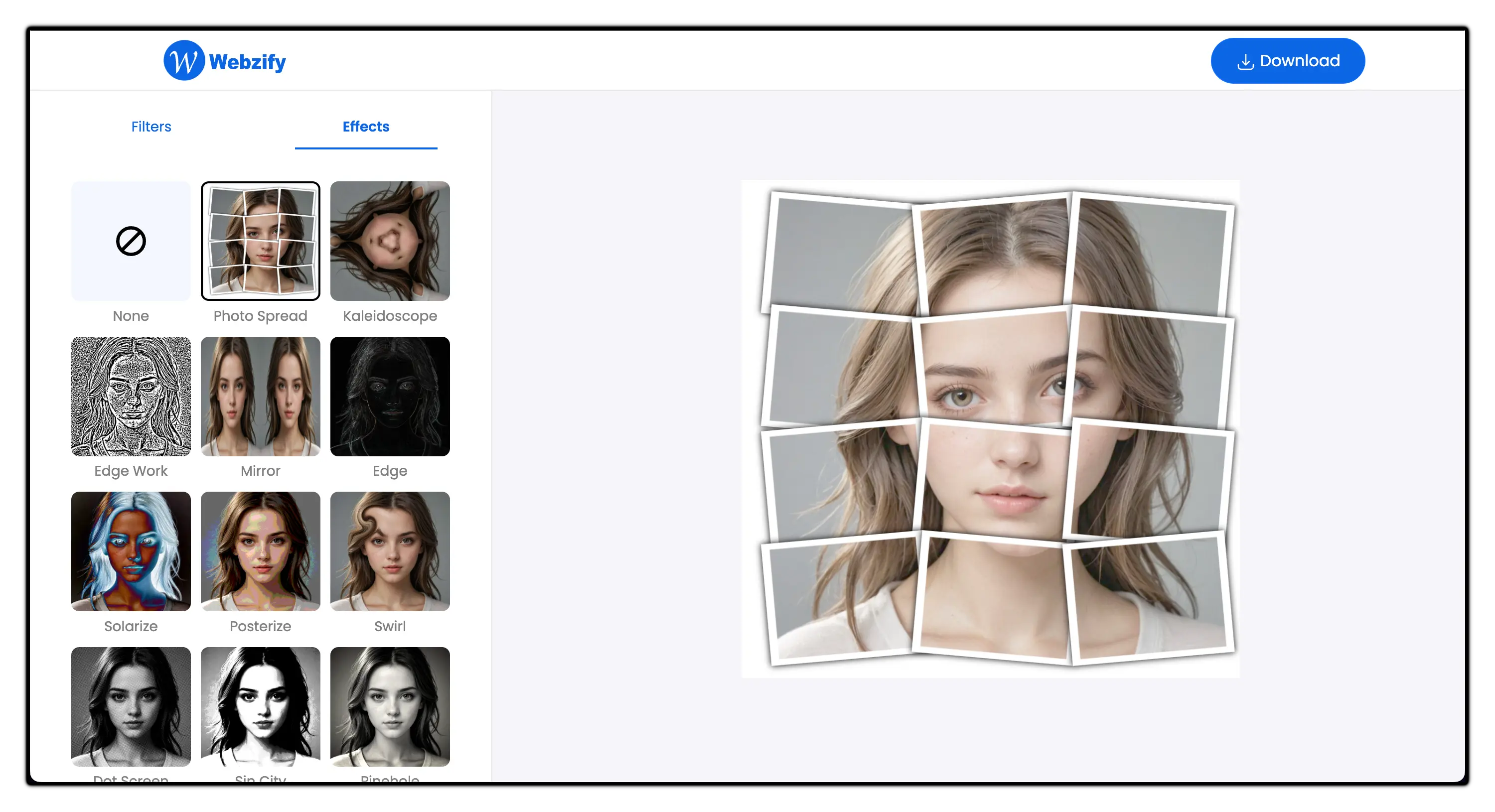Switch to the Effects tab
This screenshot has height=812, width=1495.
365,127
